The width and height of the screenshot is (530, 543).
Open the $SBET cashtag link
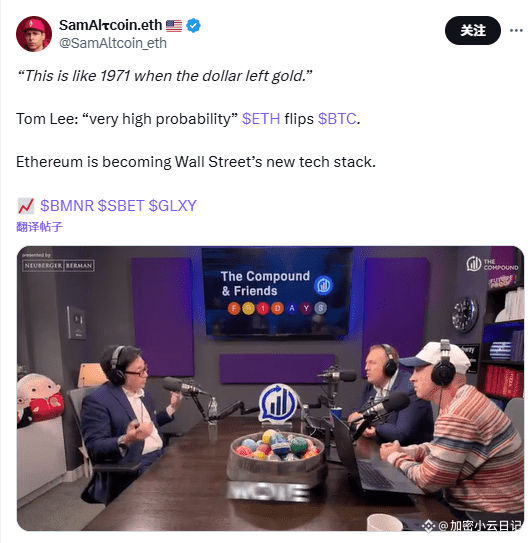point(121,206)
